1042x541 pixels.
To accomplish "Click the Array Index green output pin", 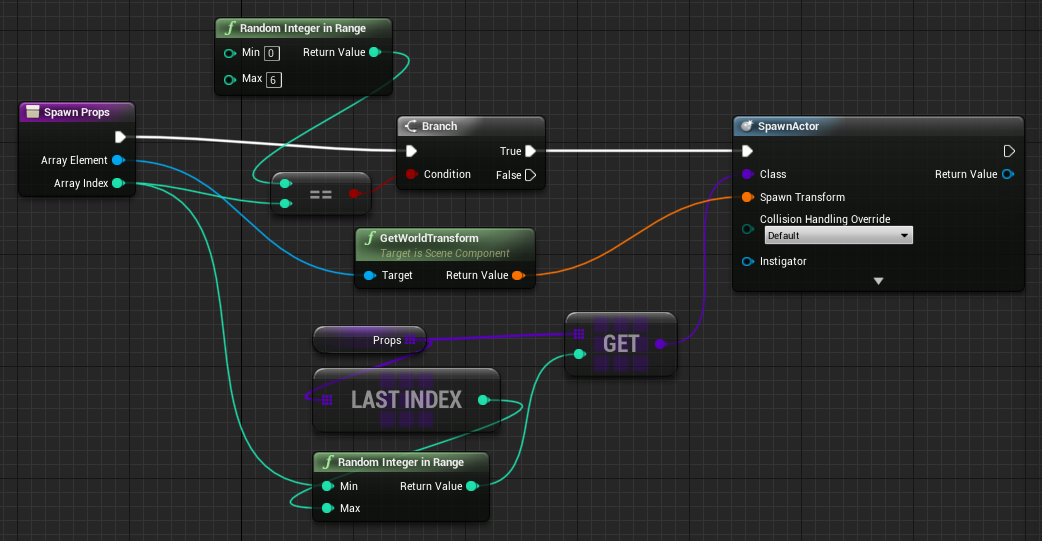I will pyautogui.click(x=117, y=184).
